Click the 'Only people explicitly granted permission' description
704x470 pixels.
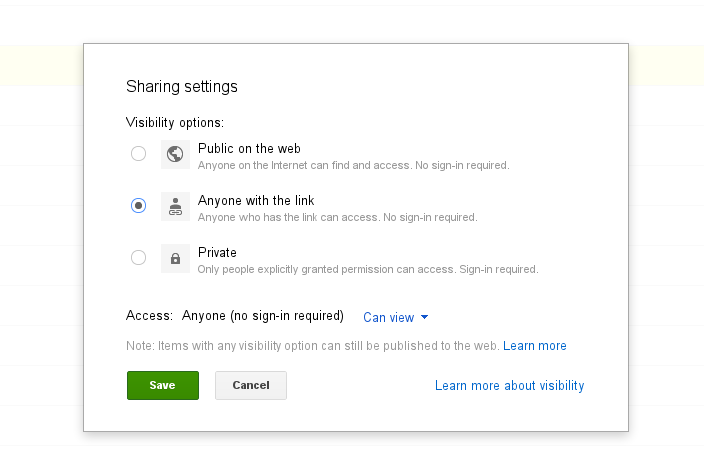tap(367, 269)
